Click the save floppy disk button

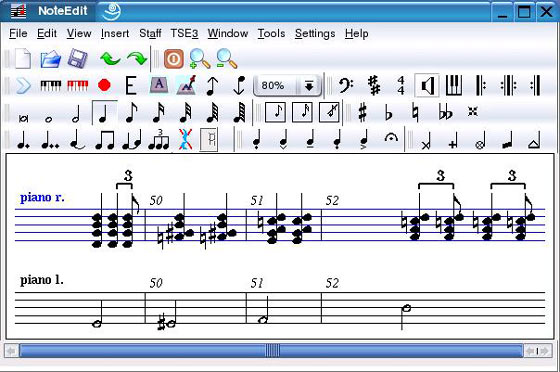pyautogui.click(x=78, y=59)
